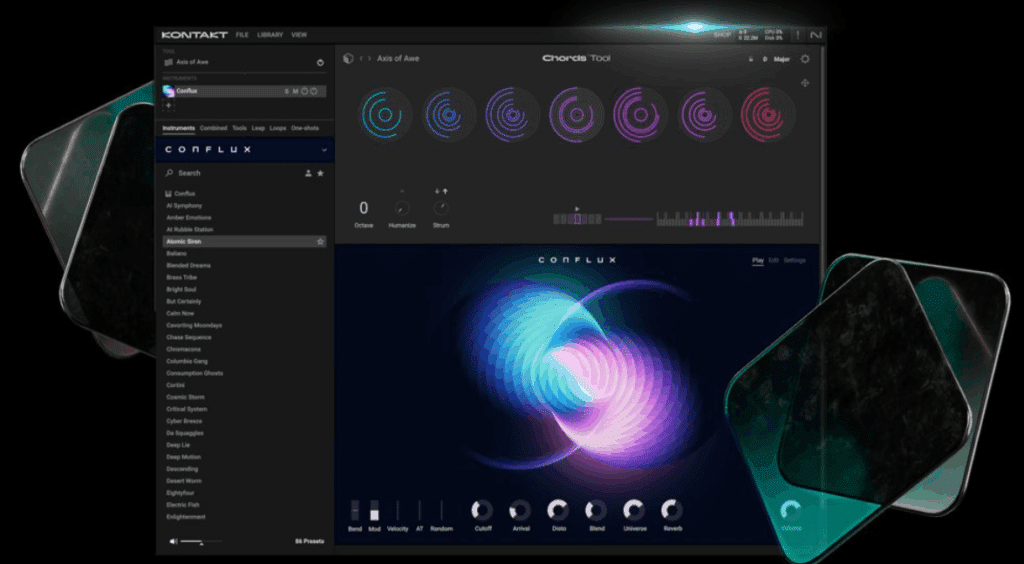The height and width of the screenshot is (564, 1024).
Task: Open the key selector left of Major
Action: coord(765,59)
